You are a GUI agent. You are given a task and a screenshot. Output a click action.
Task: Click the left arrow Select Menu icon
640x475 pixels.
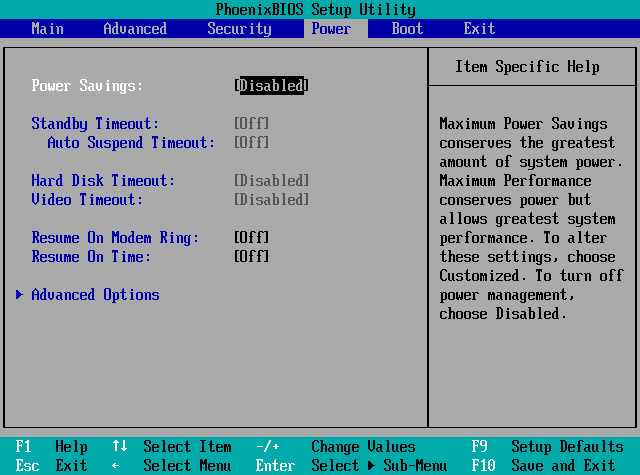pyautogui.click(x=116, y=466)
